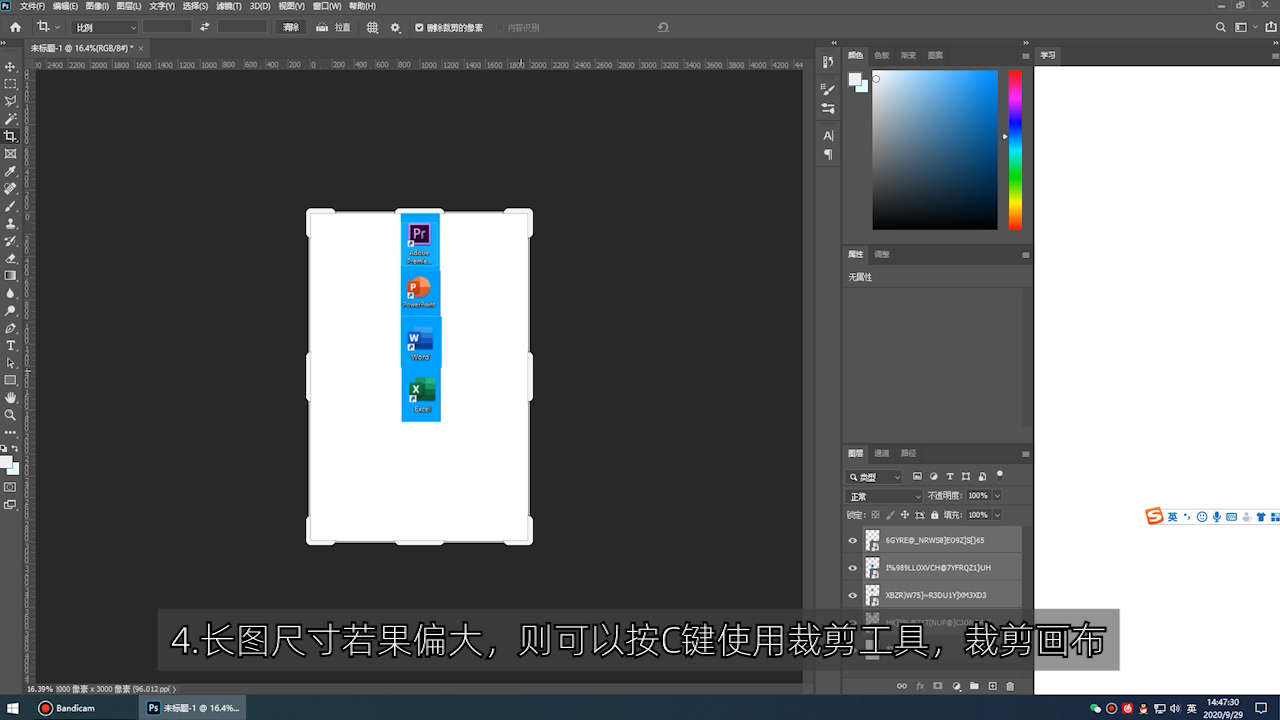The height and width of the screenshot is (720, 1280).
Task: Select the Magic Wand tool
Action: 11,119
